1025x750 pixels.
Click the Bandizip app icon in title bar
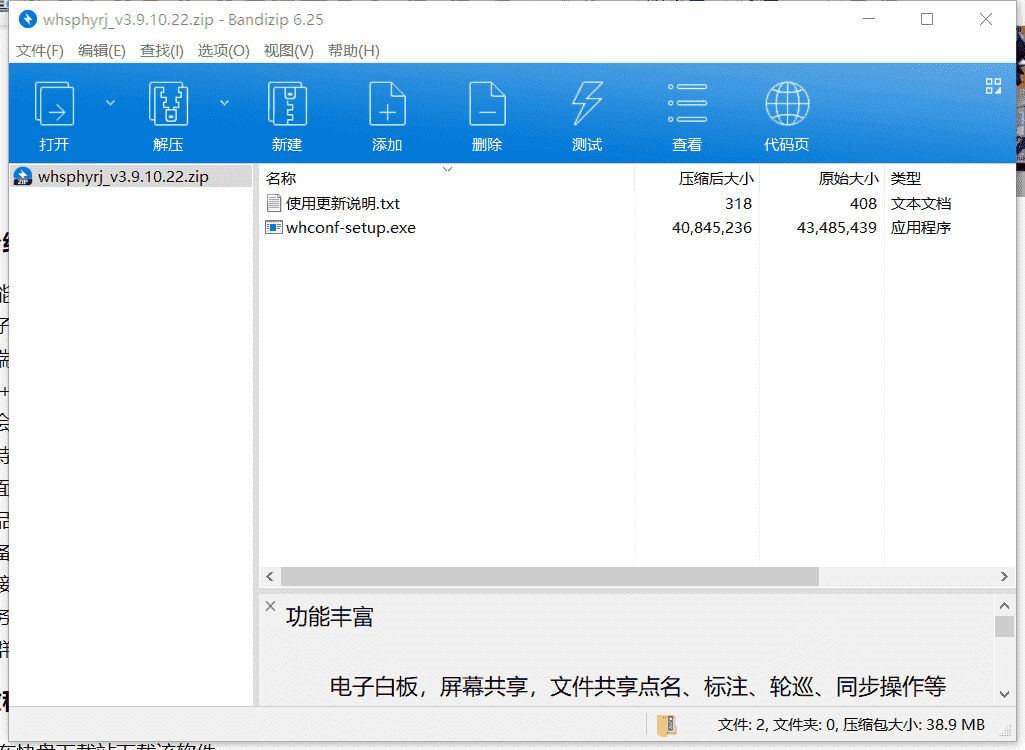pyautogui.click(x=28, y=20)
